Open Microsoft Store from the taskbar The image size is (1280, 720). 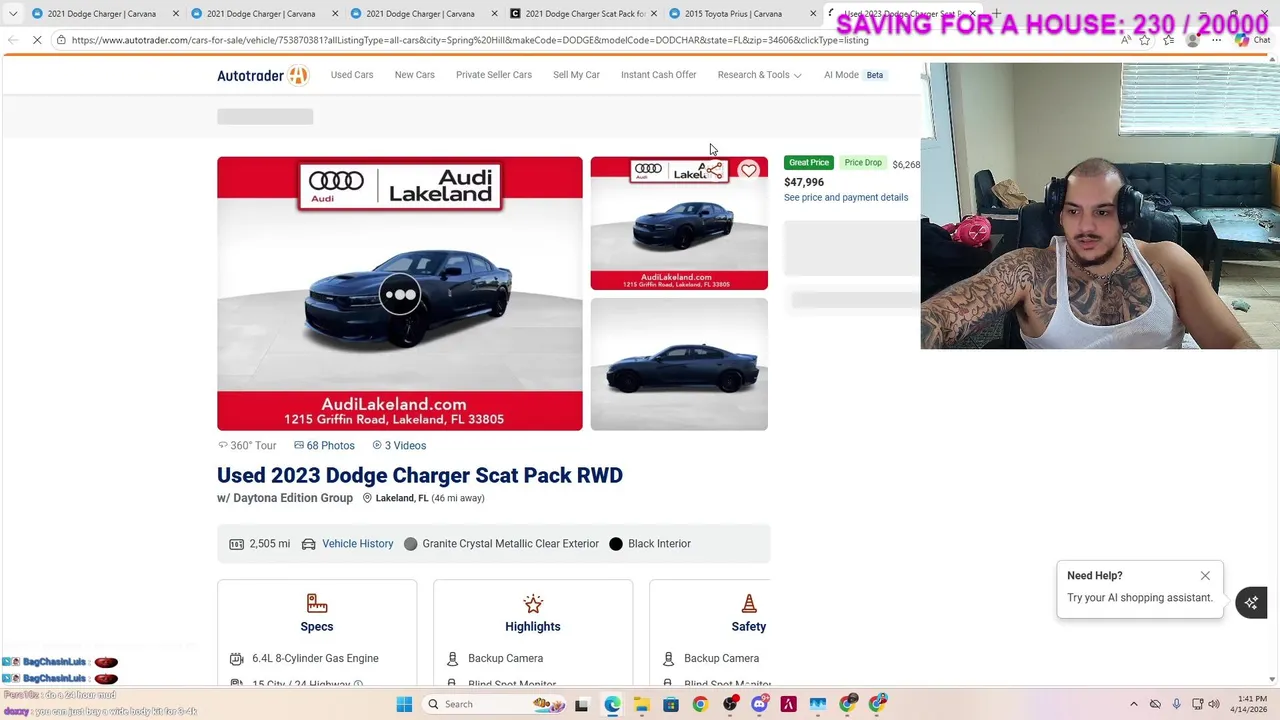point(670,704)
